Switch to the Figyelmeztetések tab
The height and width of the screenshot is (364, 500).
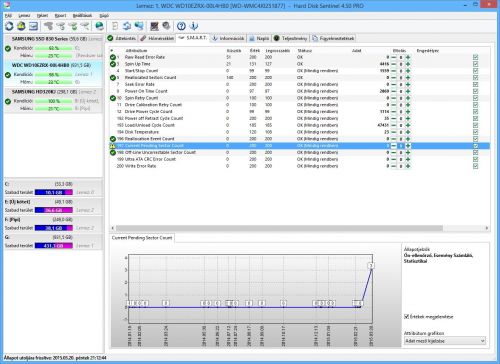click(x=333, y=38)
